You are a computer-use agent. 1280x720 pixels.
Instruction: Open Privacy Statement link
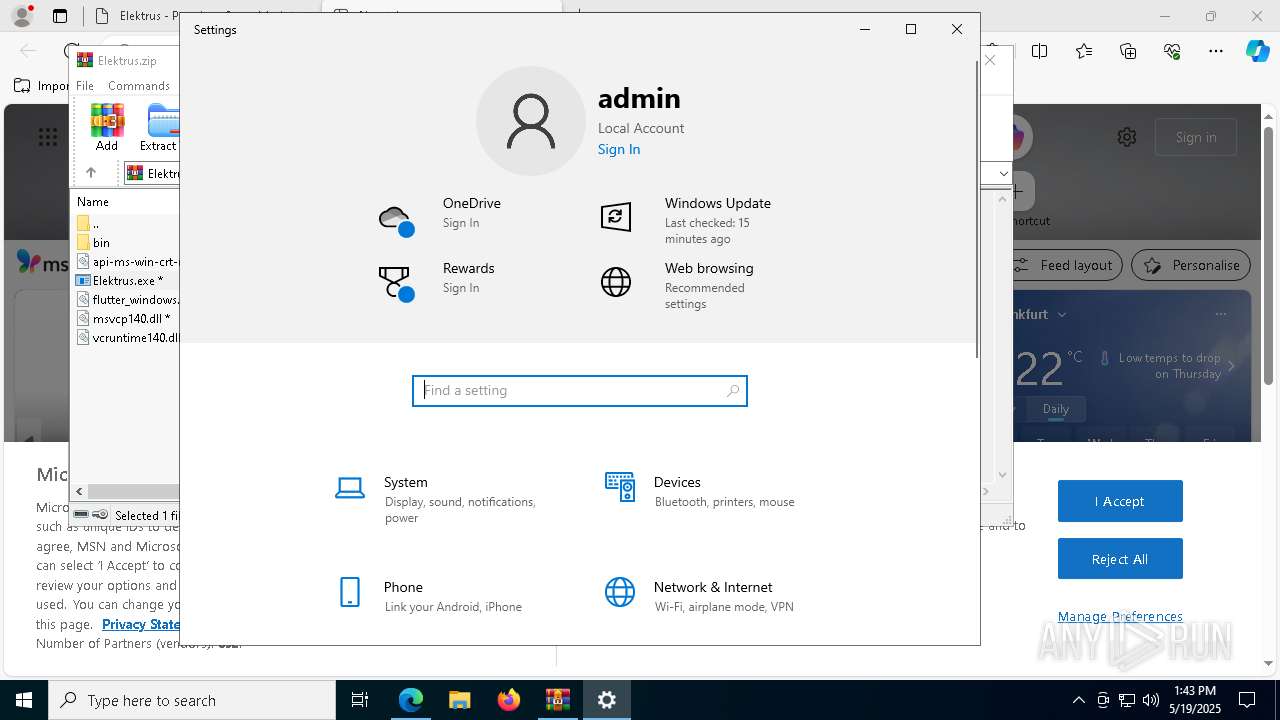tap(141, 624)
